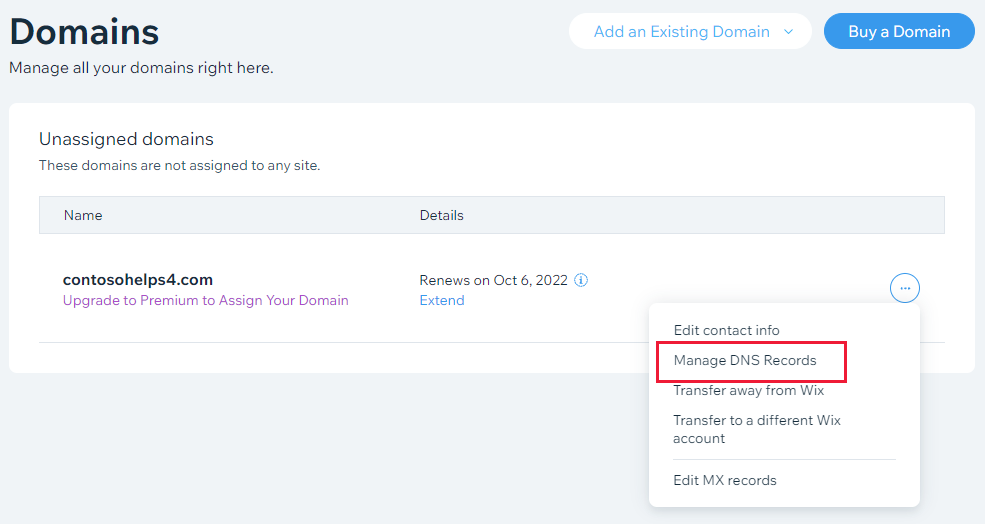Screen dimensions: 985x524
Task: Click 'These domains are not assigned' description
Action: tap(179, 165)
